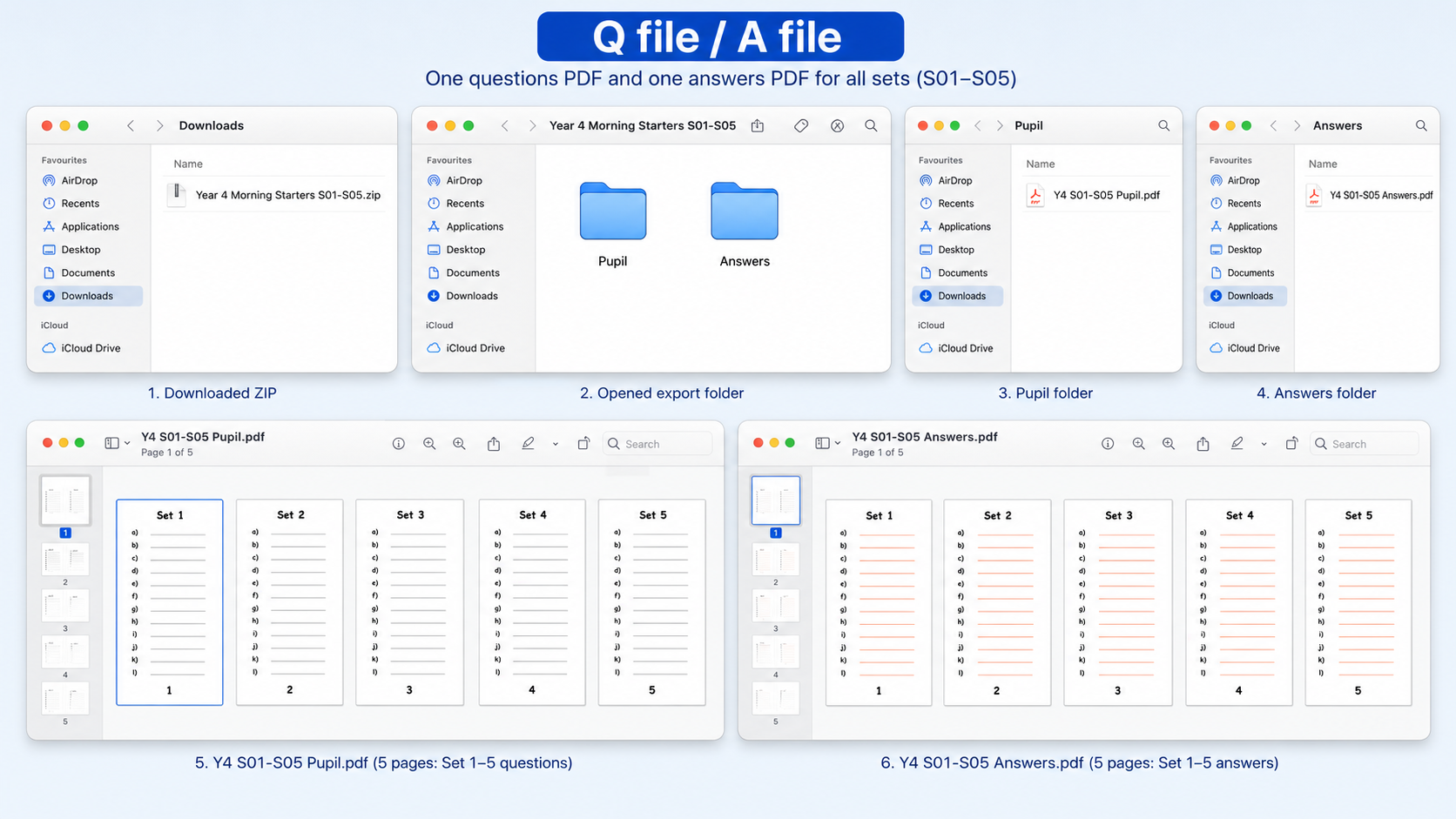The image size is (1456, 819).
Task: Click the info inspector icon in Pupil.pdf window
Action: pos(399,443)
